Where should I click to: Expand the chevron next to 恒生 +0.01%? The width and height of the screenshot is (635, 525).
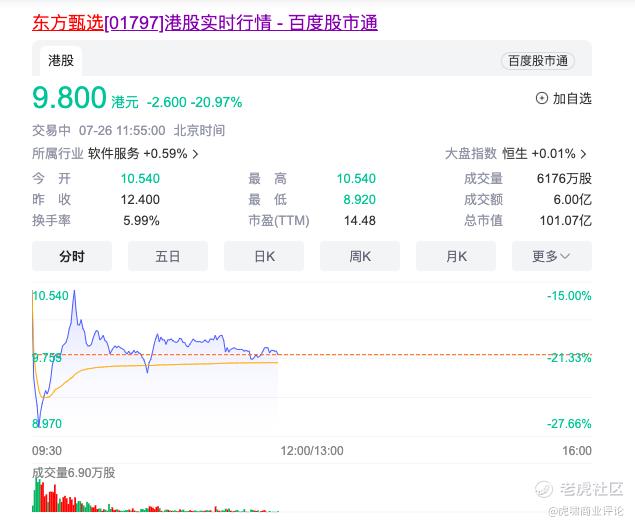583,154
